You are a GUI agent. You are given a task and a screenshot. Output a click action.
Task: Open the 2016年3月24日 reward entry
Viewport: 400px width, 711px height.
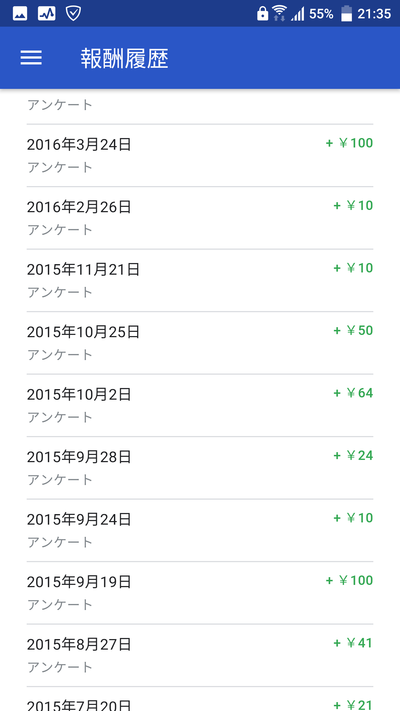(x=200, y=155)
